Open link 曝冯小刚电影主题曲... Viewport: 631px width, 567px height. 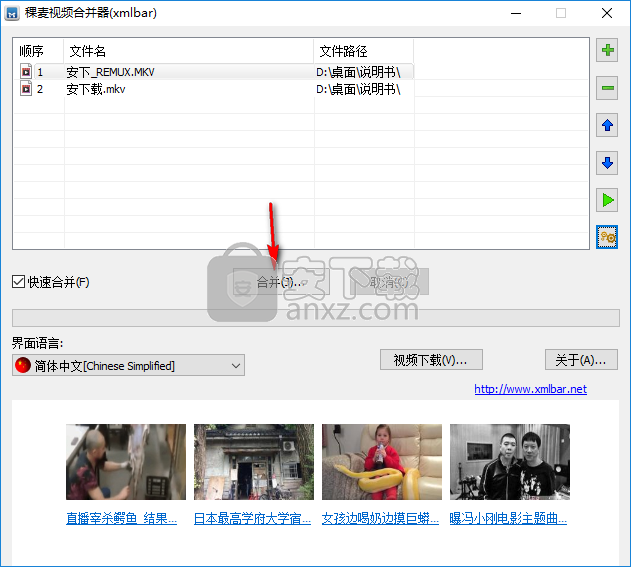click(x=508, y=518)
